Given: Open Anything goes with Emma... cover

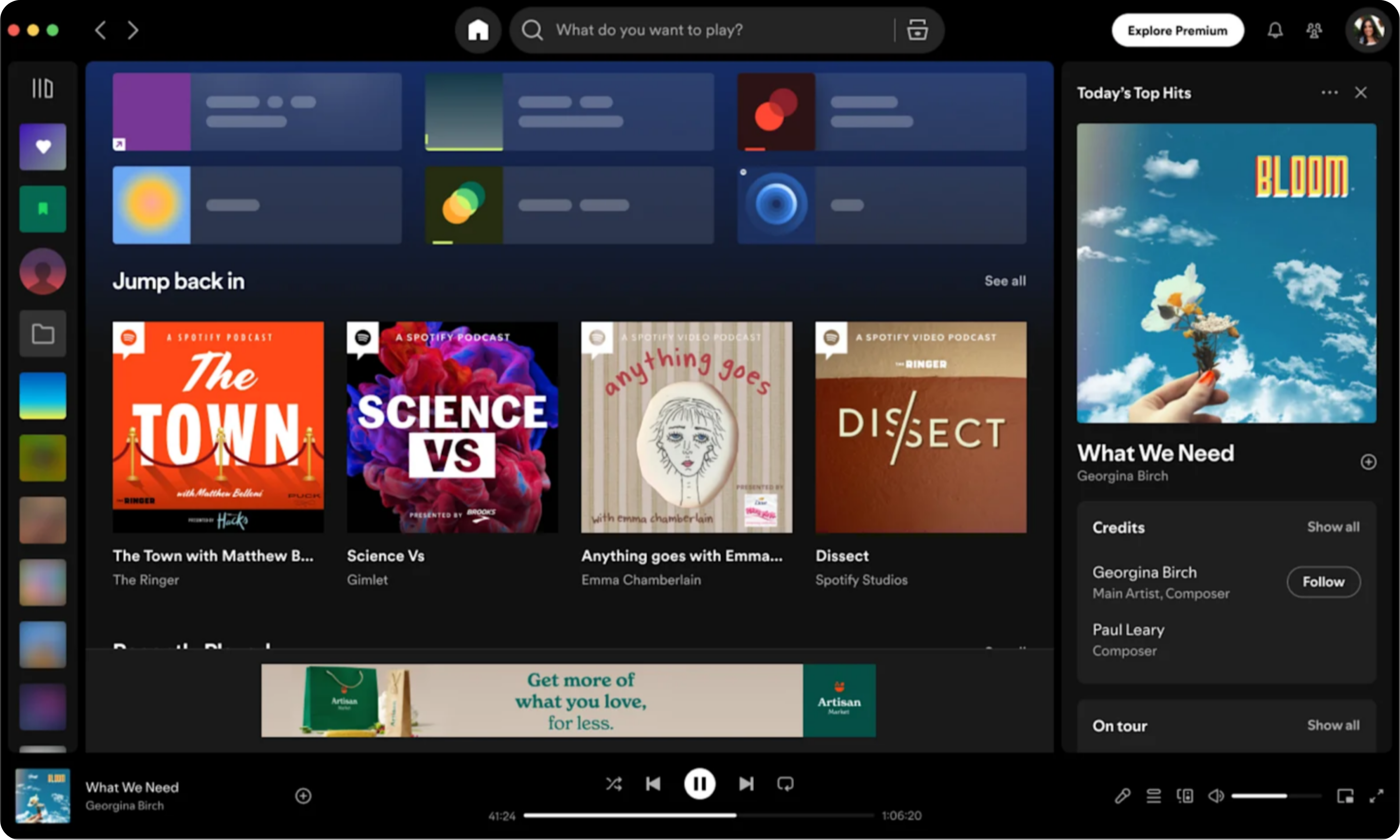Looking at the screenshot, I should [x=686, y=427].
